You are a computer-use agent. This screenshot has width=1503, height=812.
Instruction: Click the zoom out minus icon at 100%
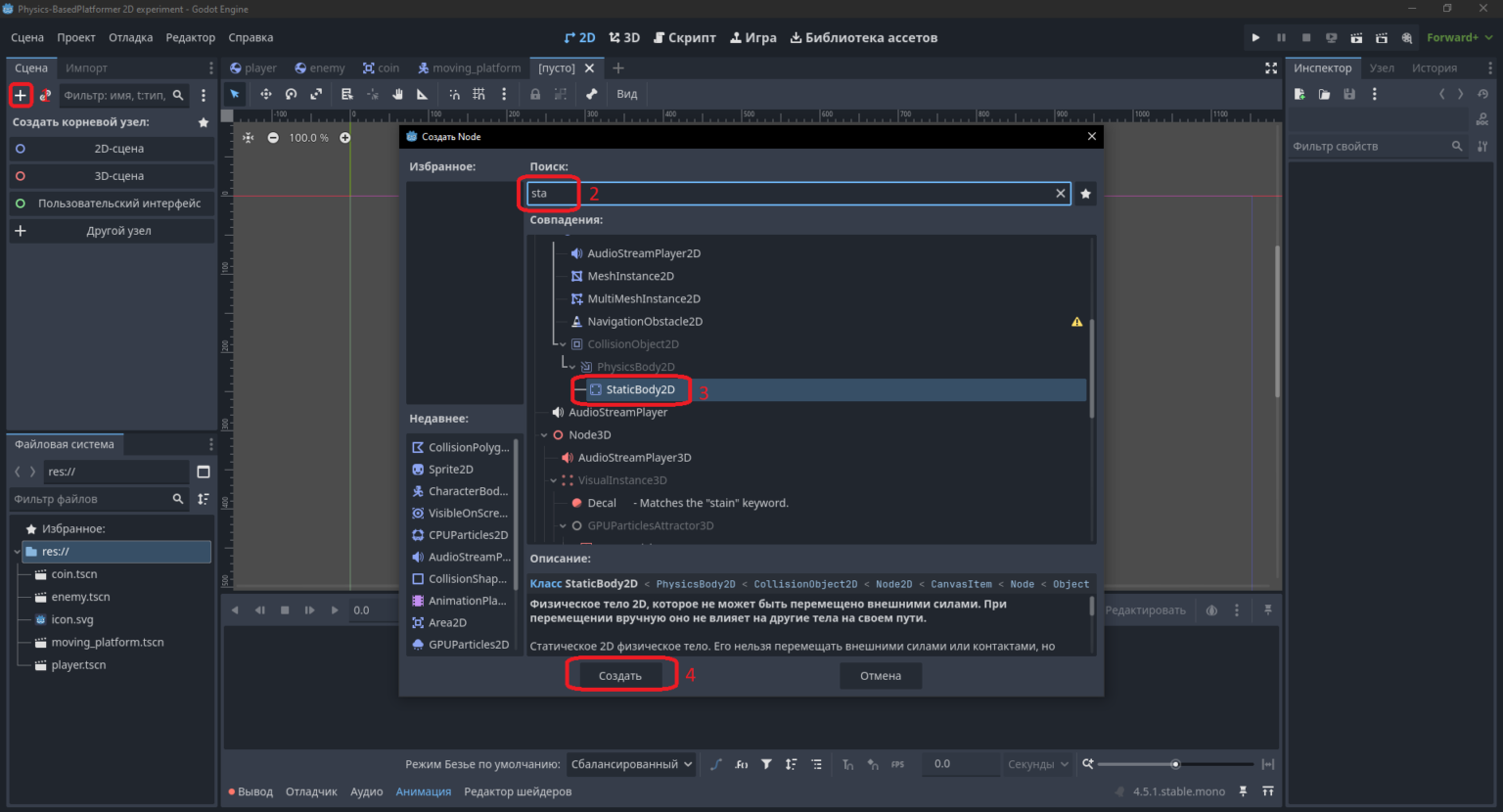[273, 138]
